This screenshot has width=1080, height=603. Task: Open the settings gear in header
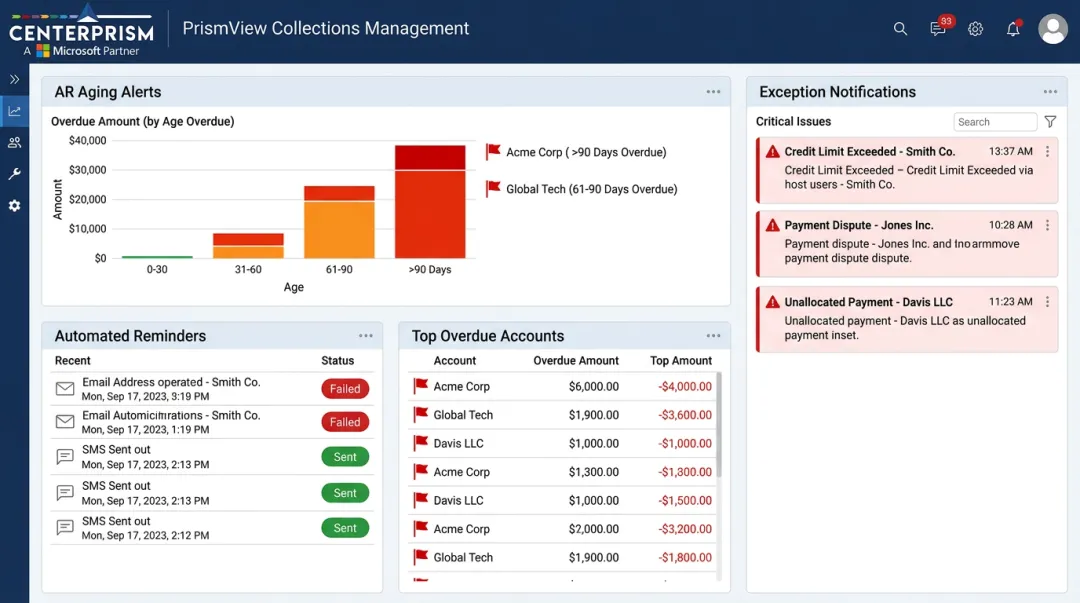[975, 29]
